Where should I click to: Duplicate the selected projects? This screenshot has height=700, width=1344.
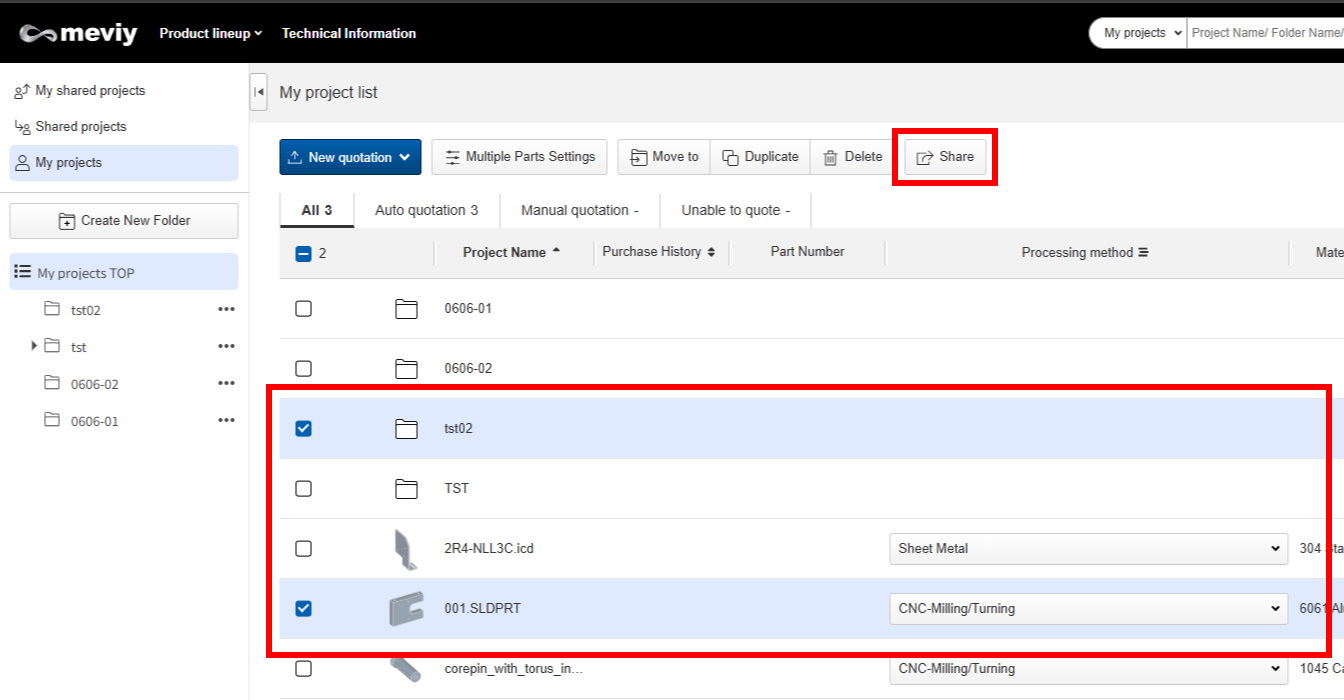pyautogui.click(x=760, y=157)
